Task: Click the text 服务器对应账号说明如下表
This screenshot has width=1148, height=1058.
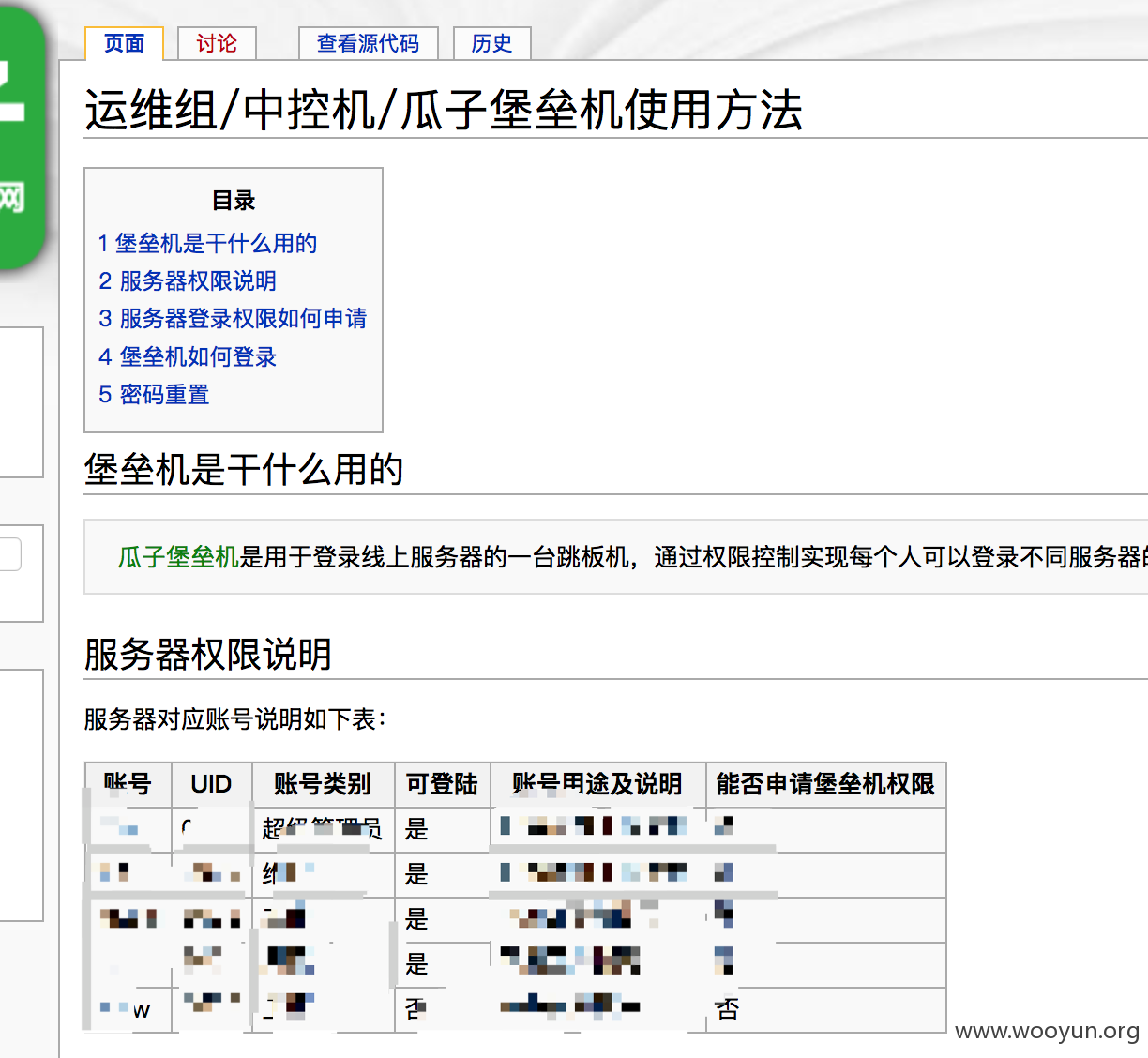Action: [x=234, y=719]
